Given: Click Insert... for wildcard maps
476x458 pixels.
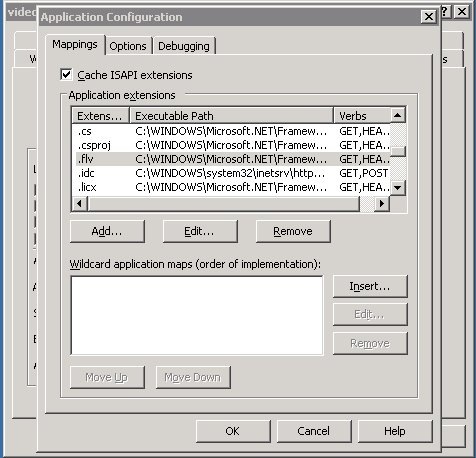Looking at the screenshot, I should tap(370, 286).
